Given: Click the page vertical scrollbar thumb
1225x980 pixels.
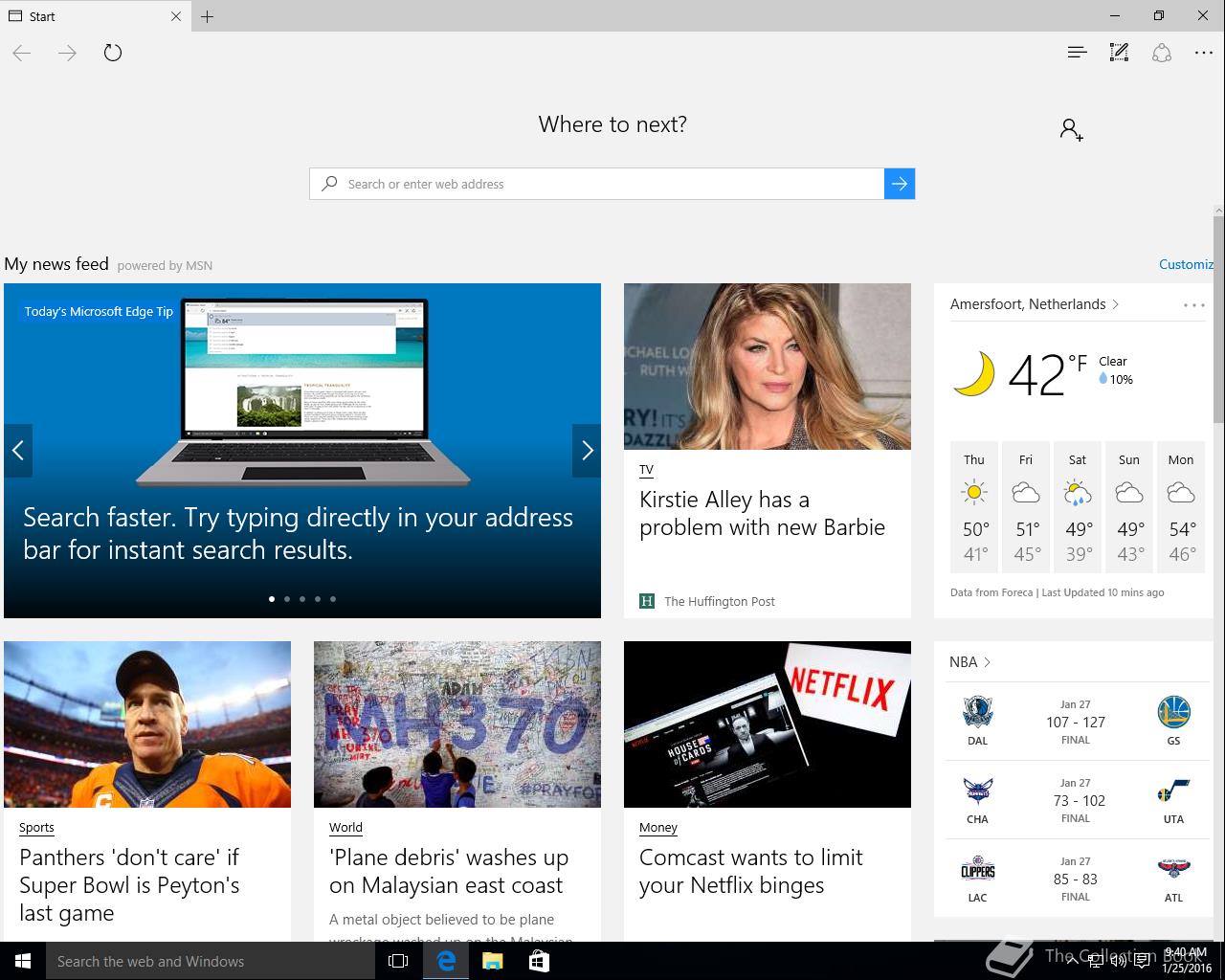Looking at the screenshot, I should point(1218,318).
